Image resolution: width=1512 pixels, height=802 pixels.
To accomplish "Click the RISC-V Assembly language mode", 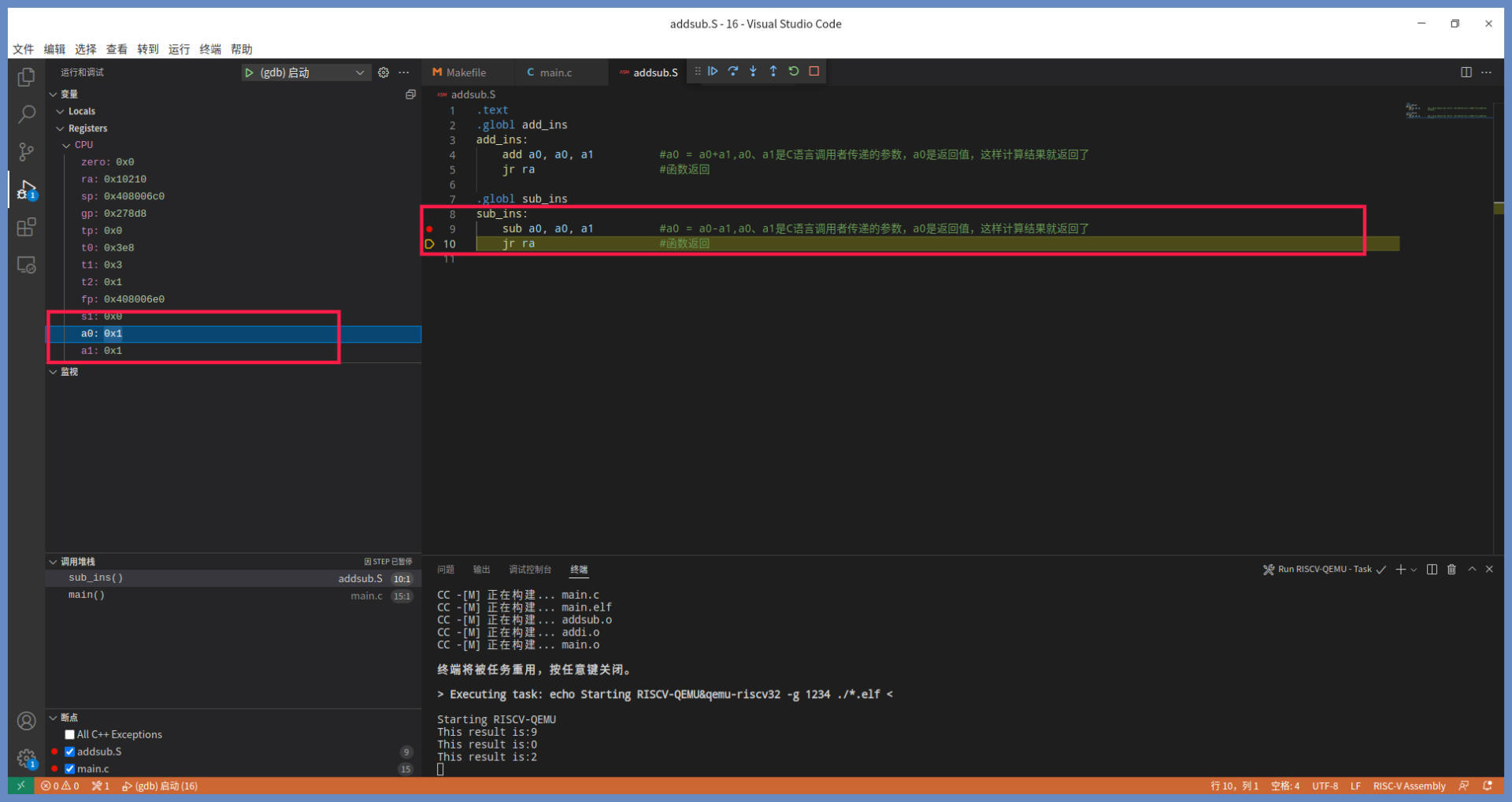I will pyautogui.click(x=1409, y=786).
